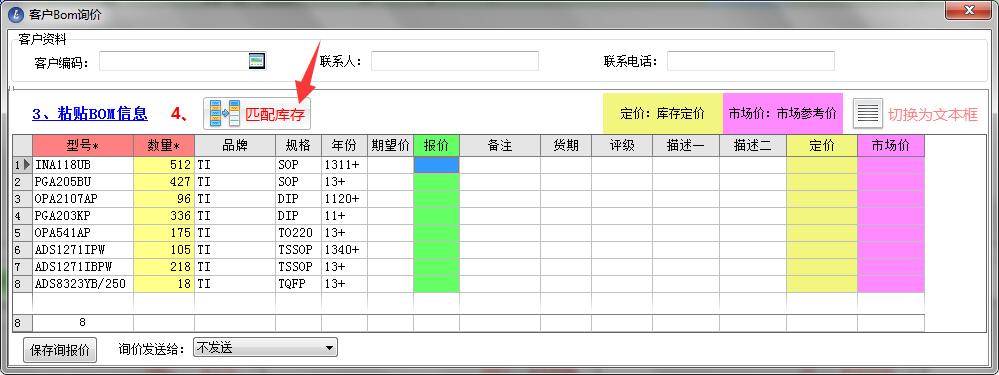This screenshot has height=375, width=999.
Task: Click the 数量* column header
Action: coord(164,146)
